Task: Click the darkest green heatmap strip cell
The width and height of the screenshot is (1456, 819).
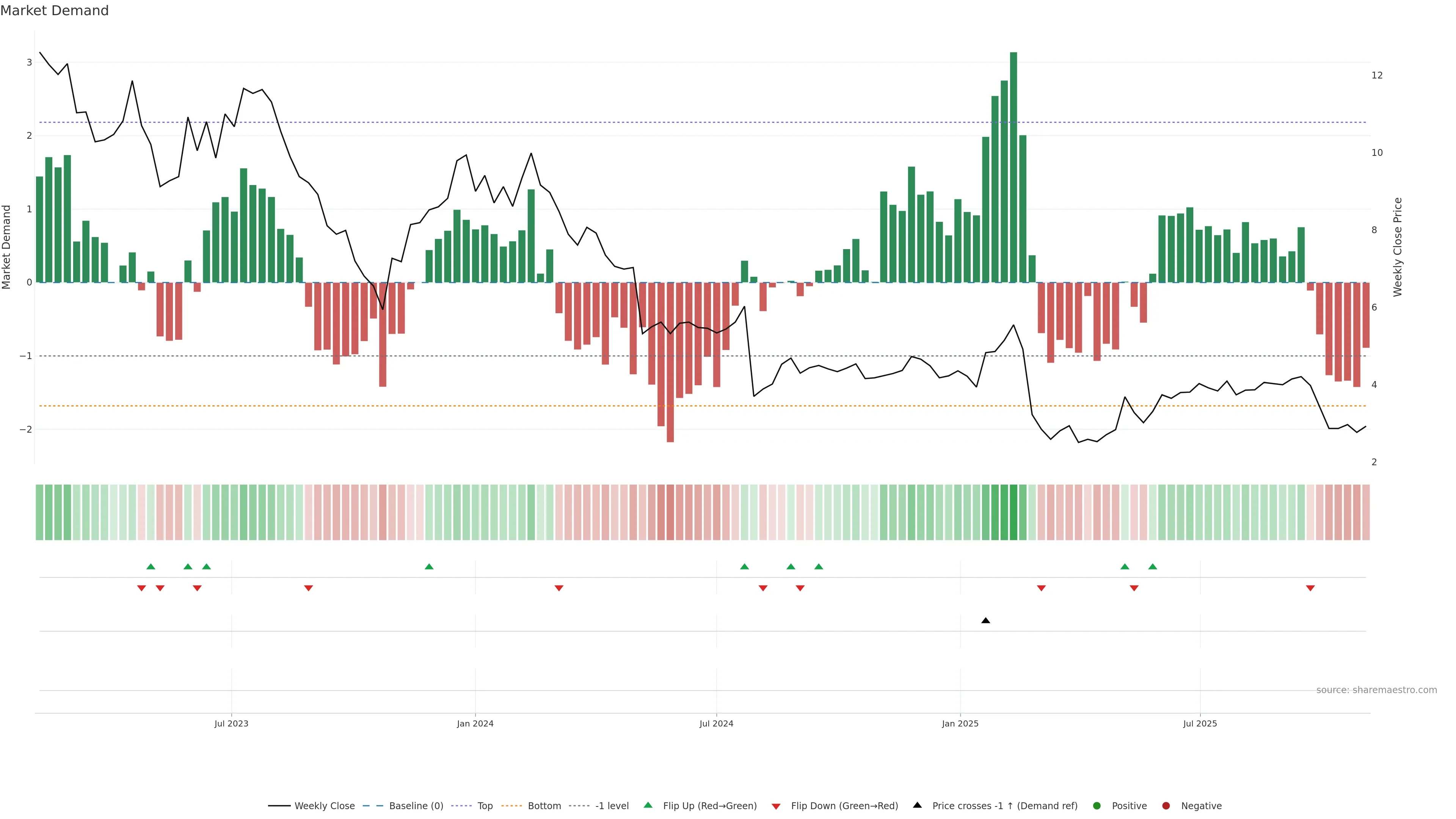Action: pyautogui.click(x=1014, y=512)
